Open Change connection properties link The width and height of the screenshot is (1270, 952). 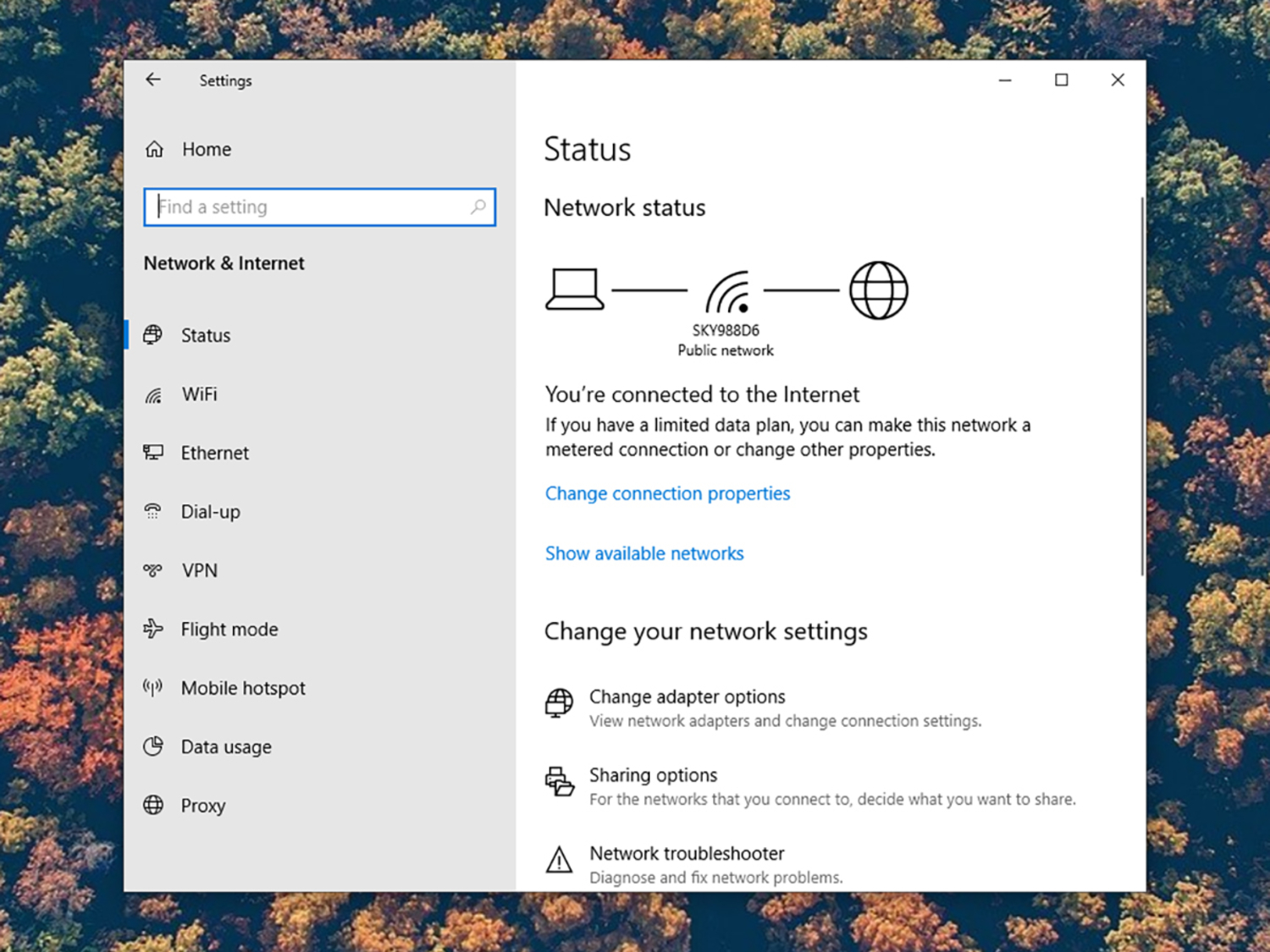click(x=667, y=493)
